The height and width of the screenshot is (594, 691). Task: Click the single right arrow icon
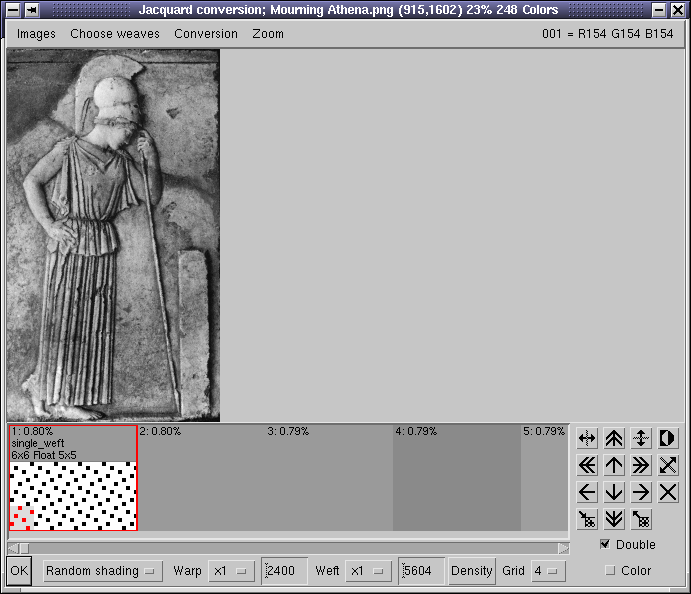pos(641,492)
